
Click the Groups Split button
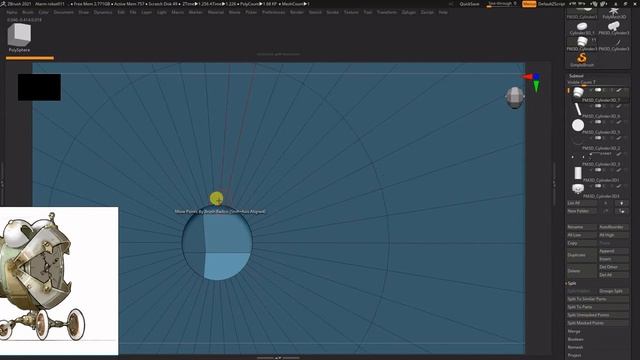point(613,291)
